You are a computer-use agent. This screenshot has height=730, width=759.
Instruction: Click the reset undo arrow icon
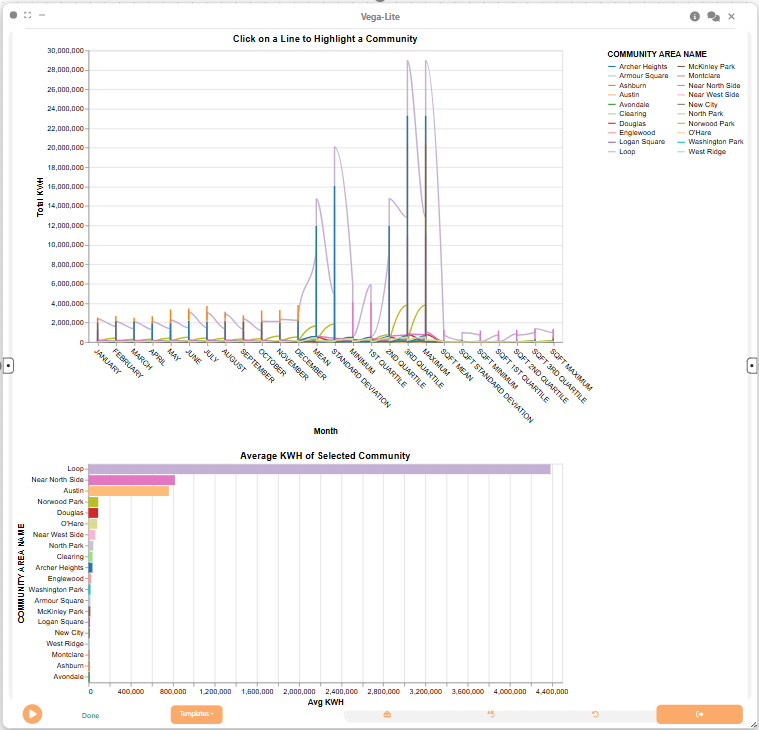[x=595, y=714]
